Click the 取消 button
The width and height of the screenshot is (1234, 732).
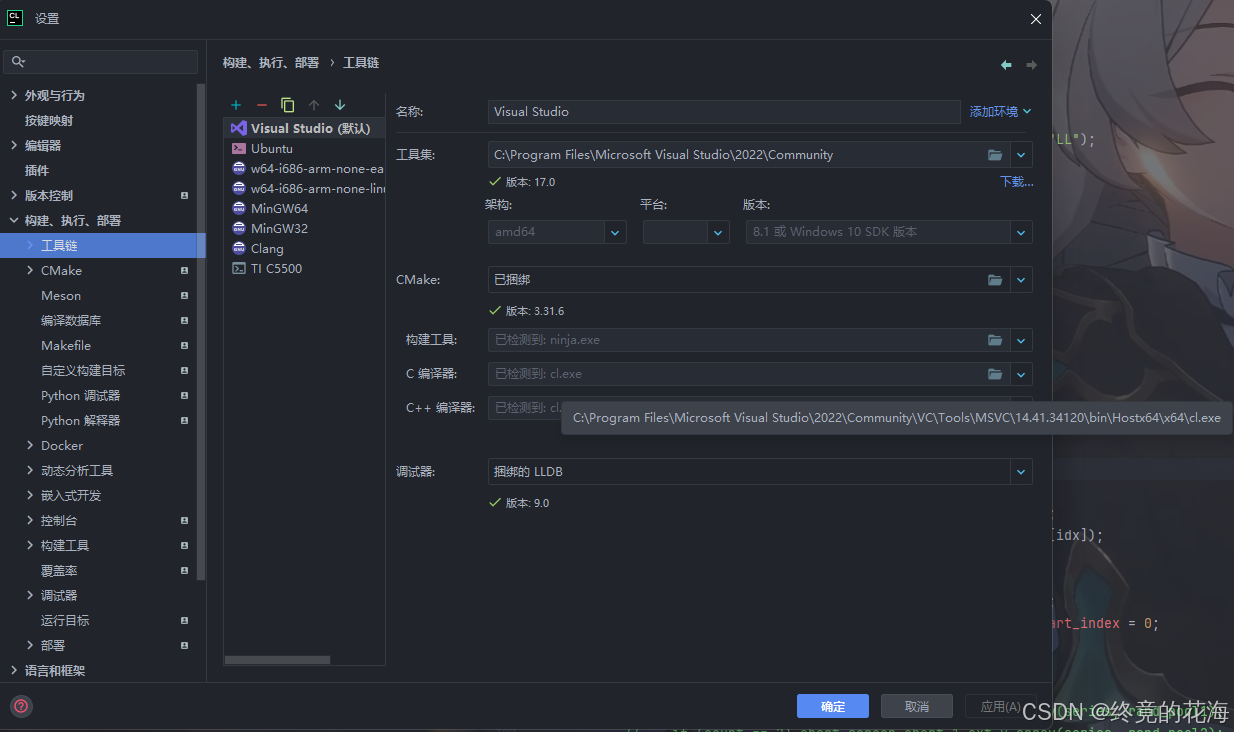[x=917, y=706]
